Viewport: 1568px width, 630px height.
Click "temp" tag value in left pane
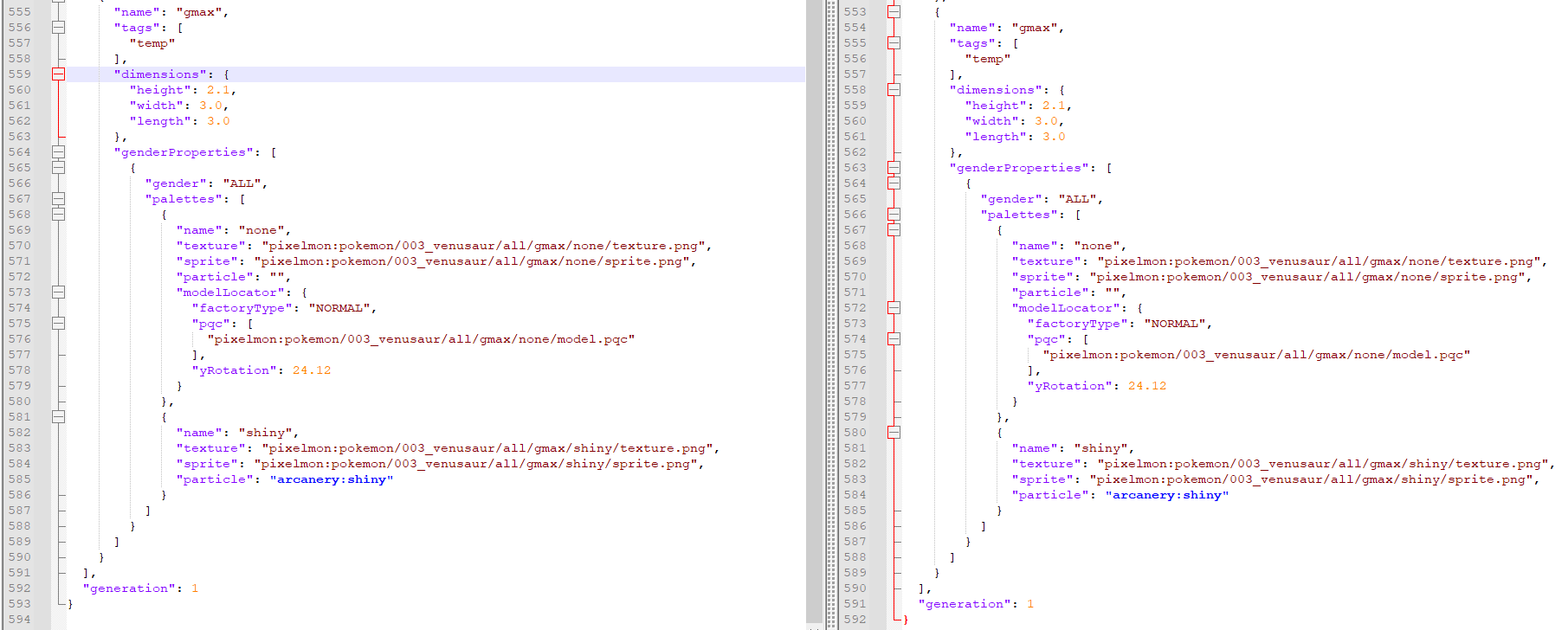click(x=152, y=43)
